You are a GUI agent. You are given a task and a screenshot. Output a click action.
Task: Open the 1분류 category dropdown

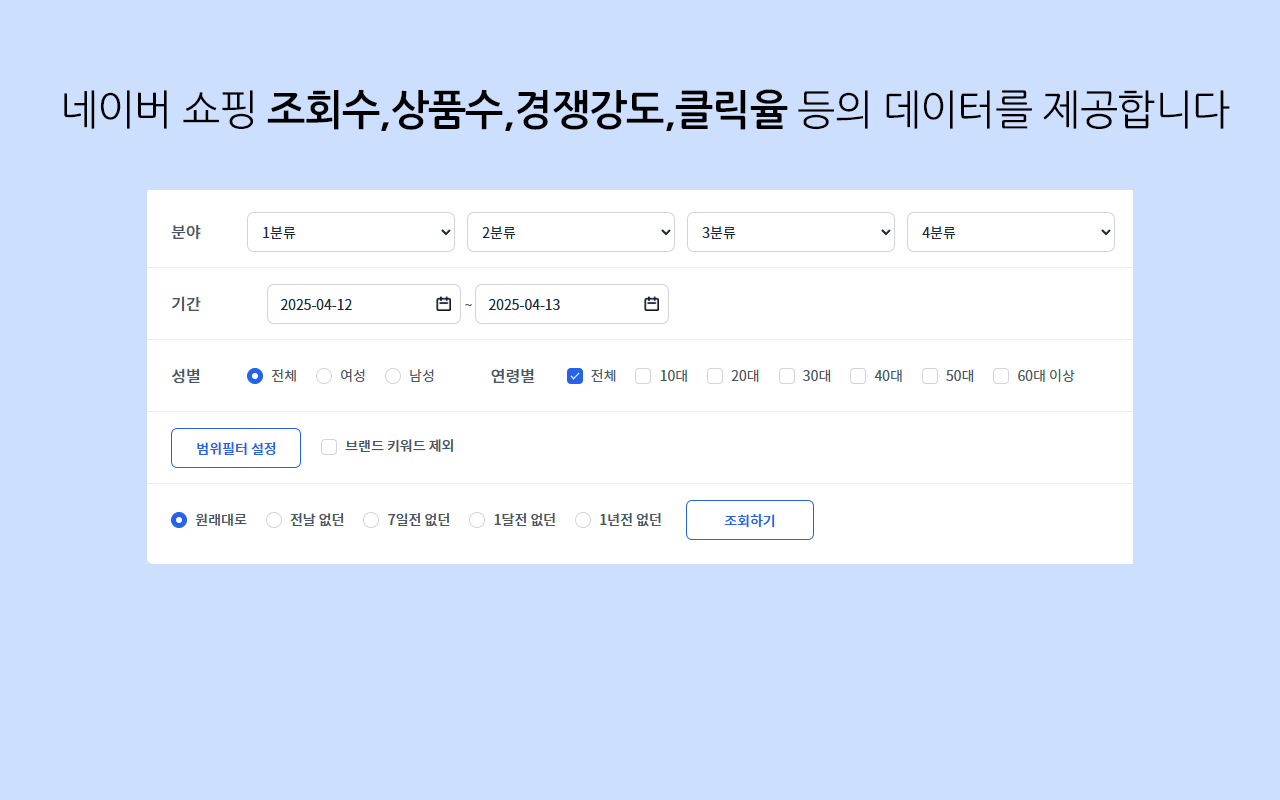[351, 232]
